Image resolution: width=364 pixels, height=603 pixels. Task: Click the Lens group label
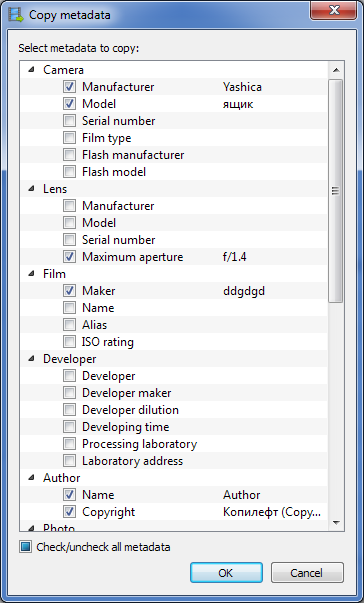click(55, 188)
